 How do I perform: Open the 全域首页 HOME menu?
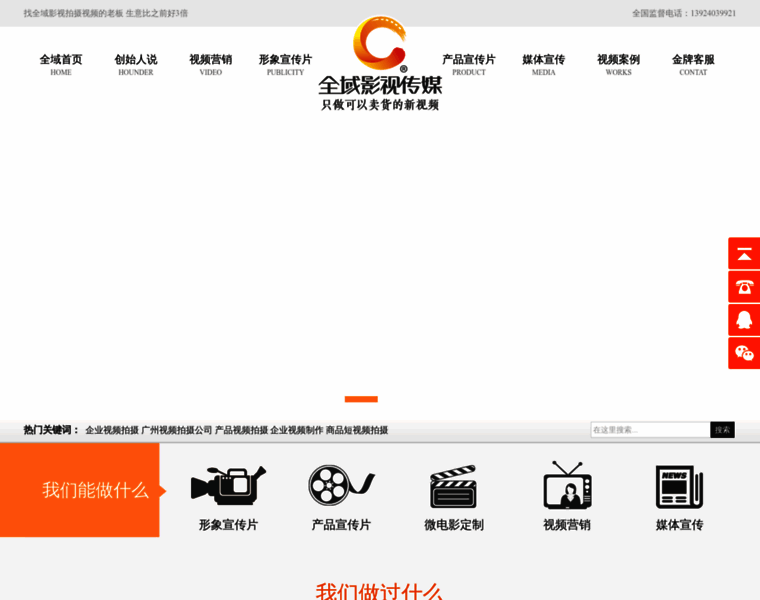(x=61, y=65)
